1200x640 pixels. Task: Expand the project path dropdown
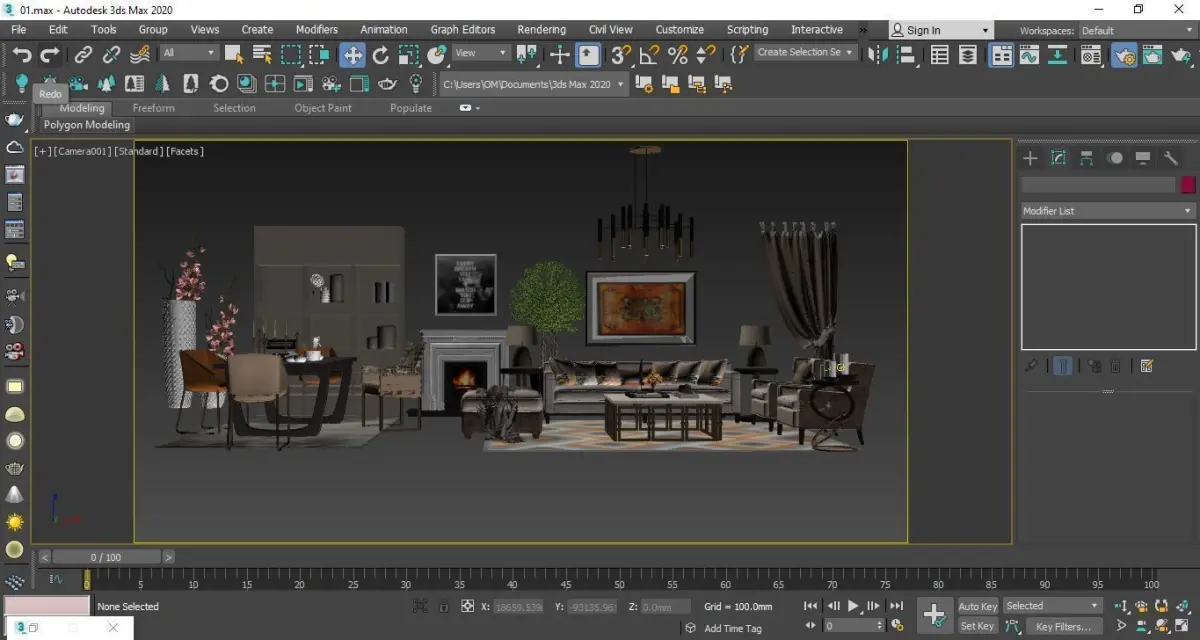(621, 84)
